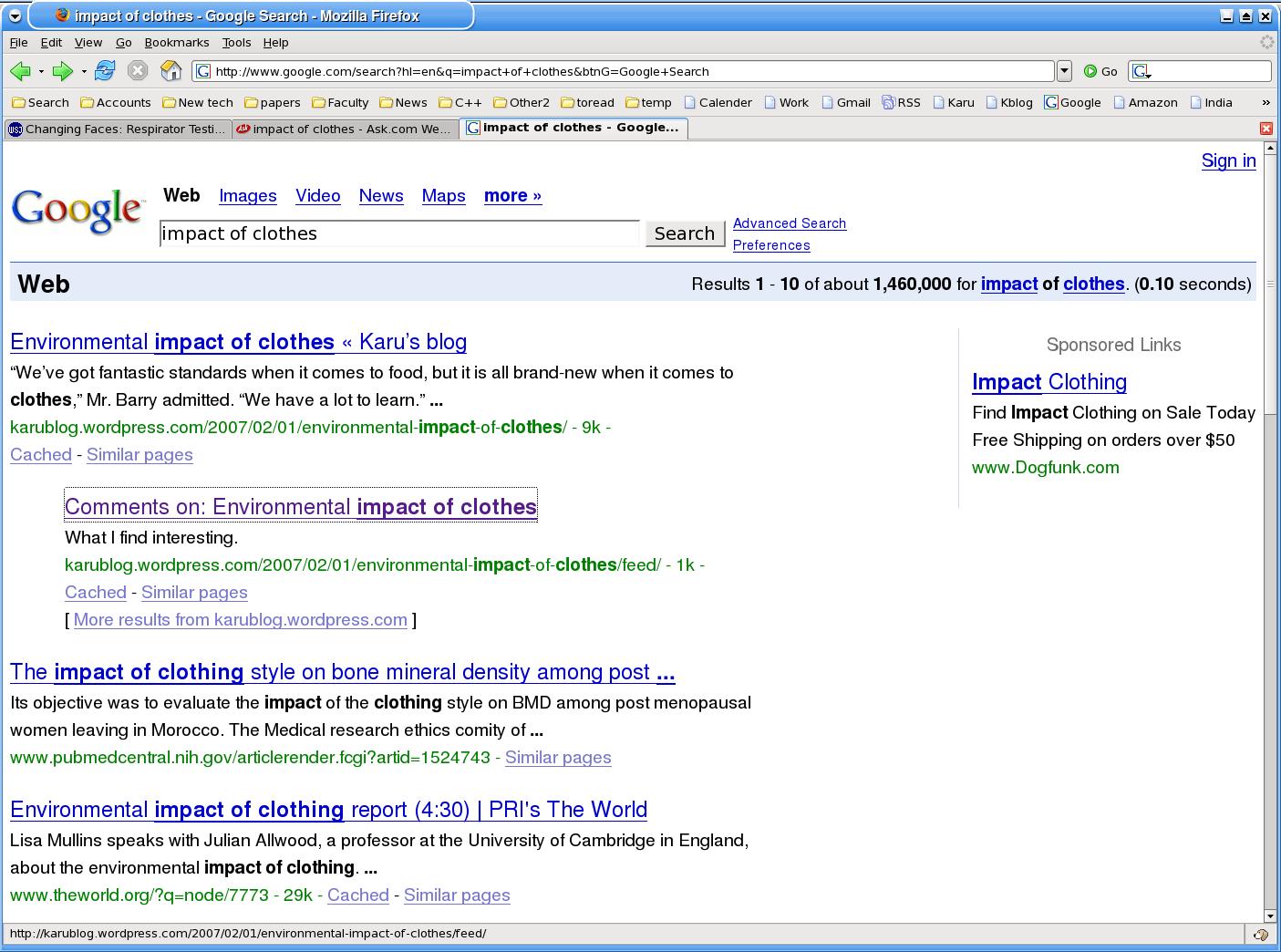Open the Tools menu
This screenshot has height=952, width=1281.
pyautogui.click(x=236, y=42)
